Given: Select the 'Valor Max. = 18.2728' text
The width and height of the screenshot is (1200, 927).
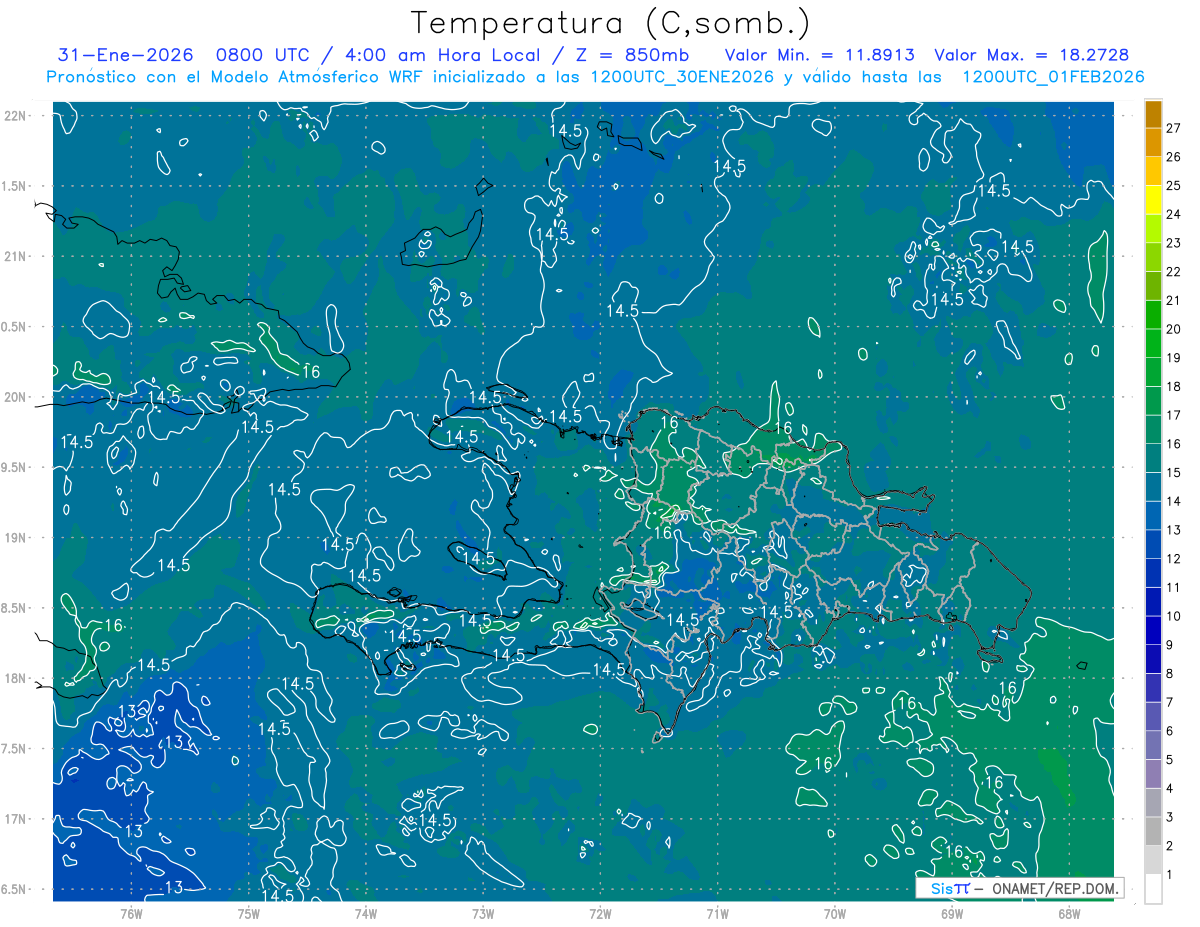Looking at the screenshot, I should (1032, 56).
